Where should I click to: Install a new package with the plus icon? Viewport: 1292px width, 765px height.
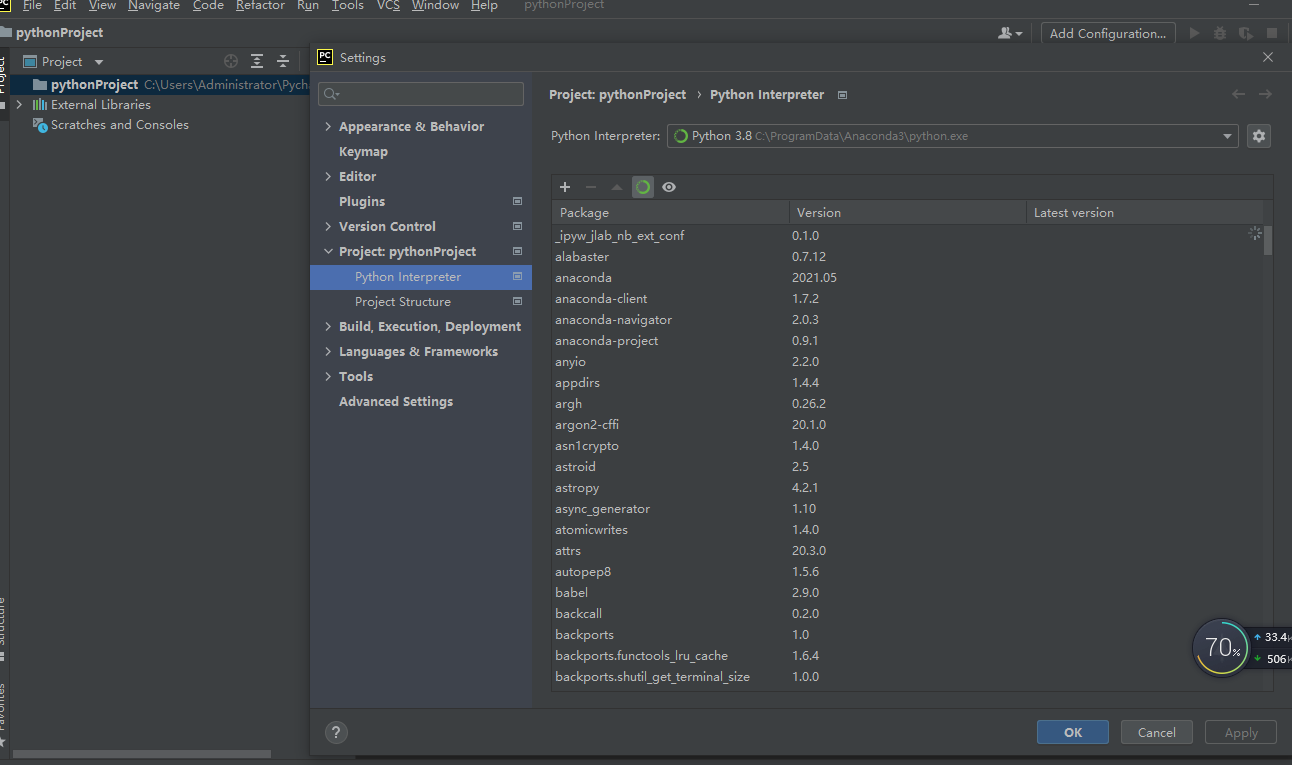pos(565,187)
